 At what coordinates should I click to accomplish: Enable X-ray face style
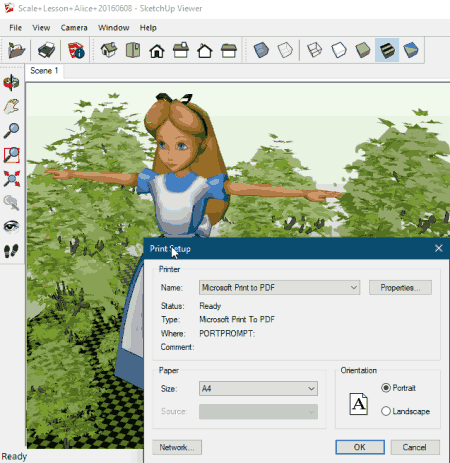(261, 50)
